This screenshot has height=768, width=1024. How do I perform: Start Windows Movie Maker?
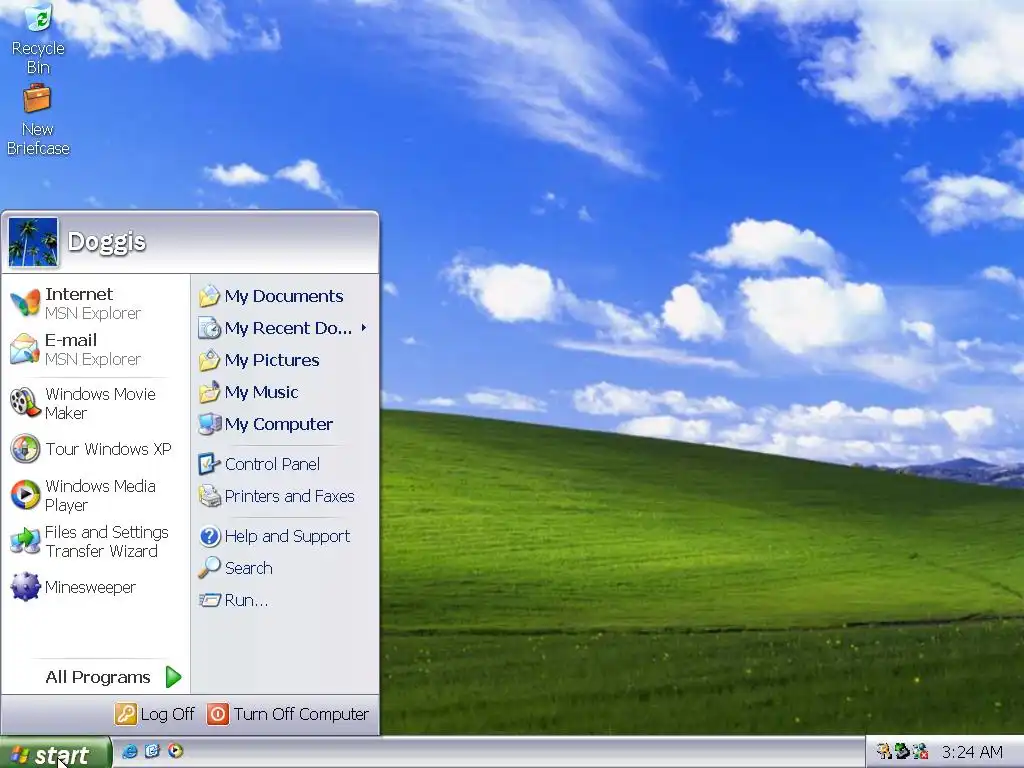95,403
